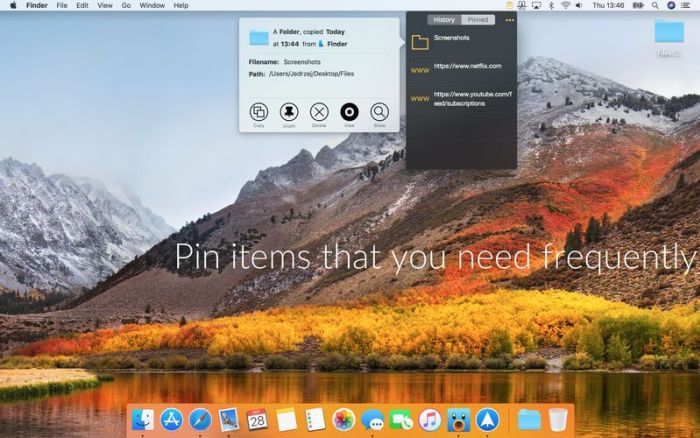
Task: Click the AirPlay icon in menu bar
Action: (x=537, y=5)
